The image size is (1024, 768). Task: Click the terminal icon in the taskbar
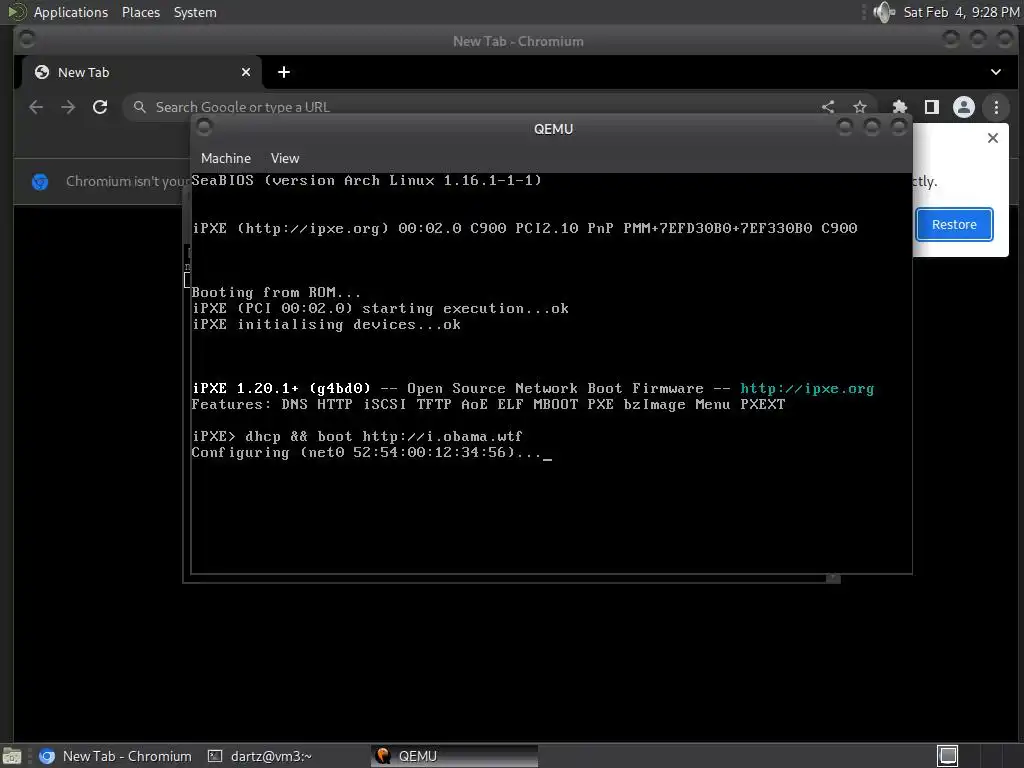point(215,756)
